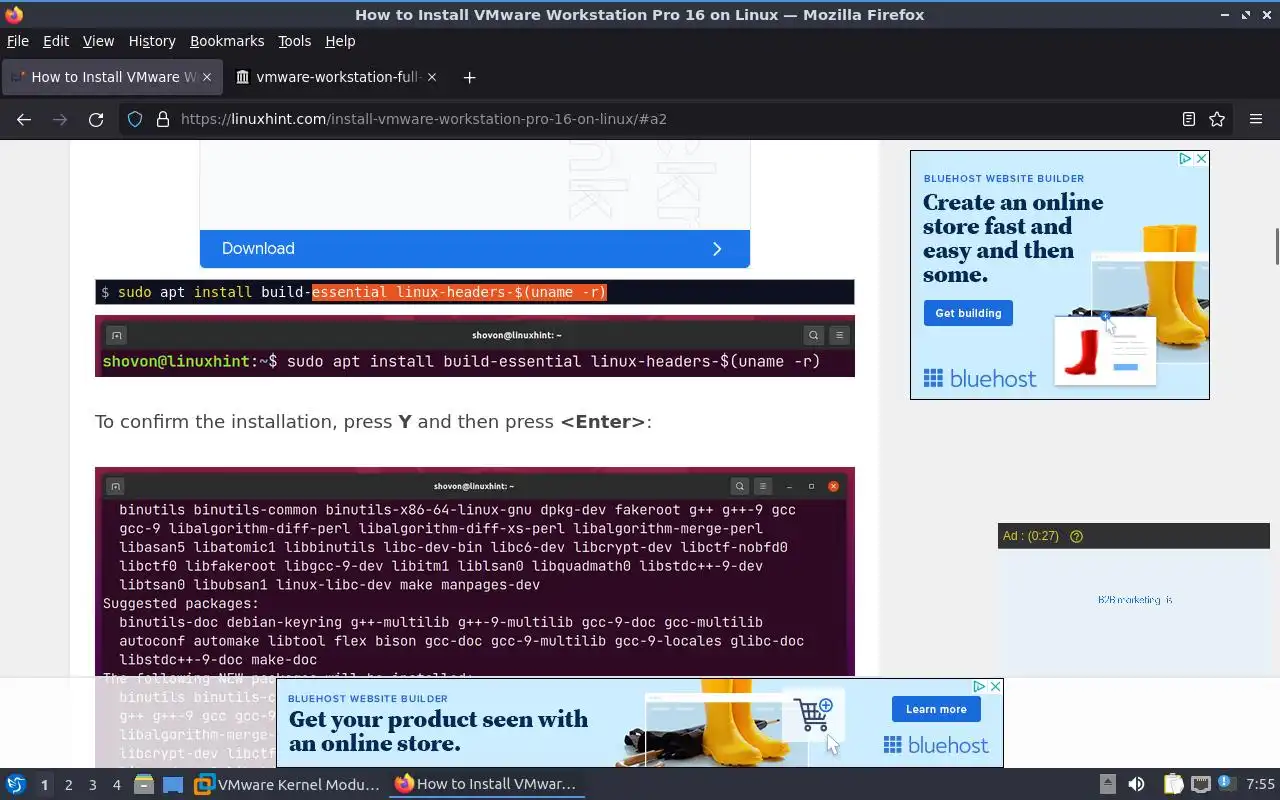The width and height of the screenshot is (1280, 800).
Task: Go back to the previous page
Action: (24, 119)
